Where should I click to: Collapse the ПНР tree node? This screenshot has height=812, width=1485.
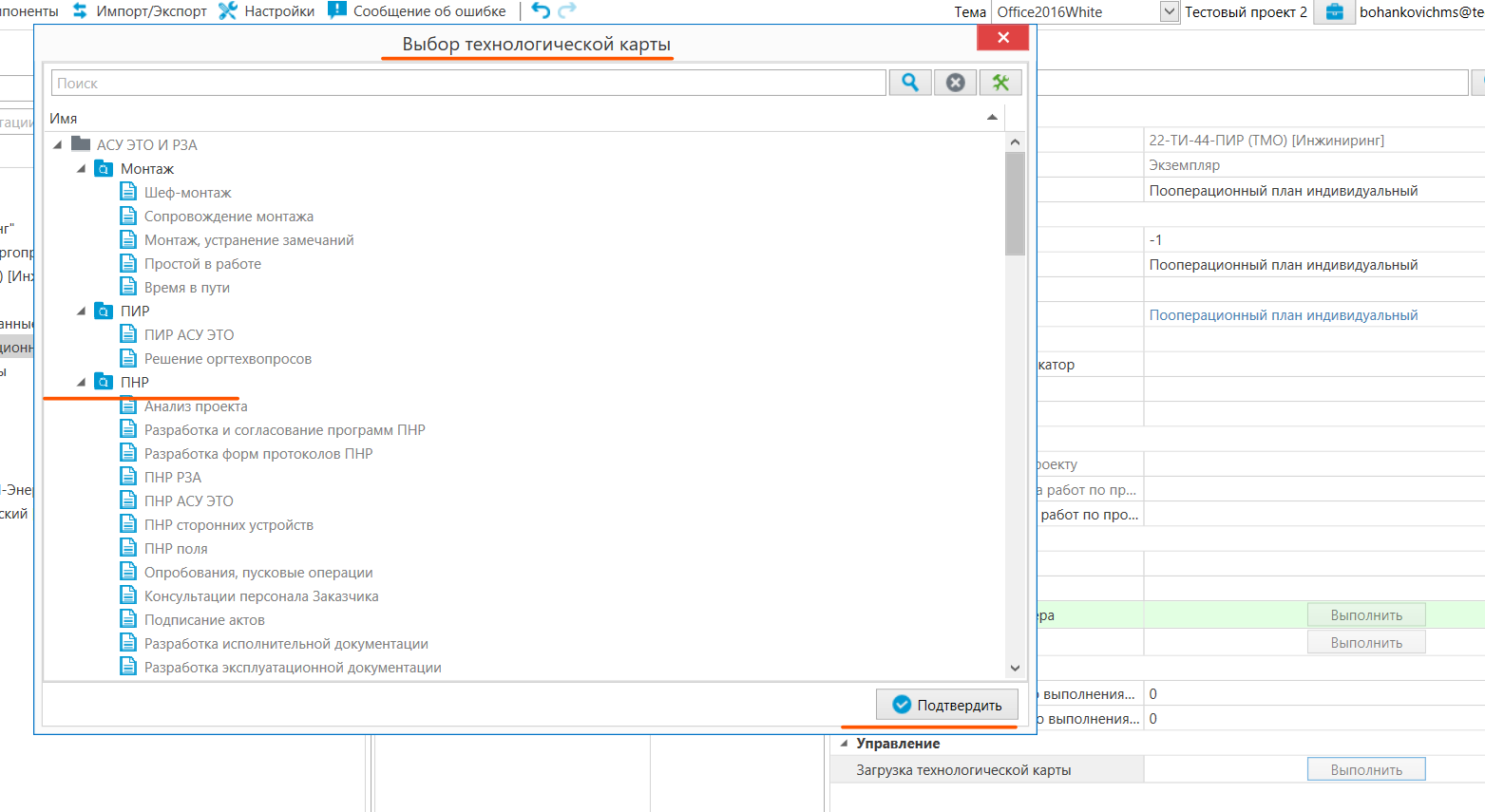tap(81, 382)
